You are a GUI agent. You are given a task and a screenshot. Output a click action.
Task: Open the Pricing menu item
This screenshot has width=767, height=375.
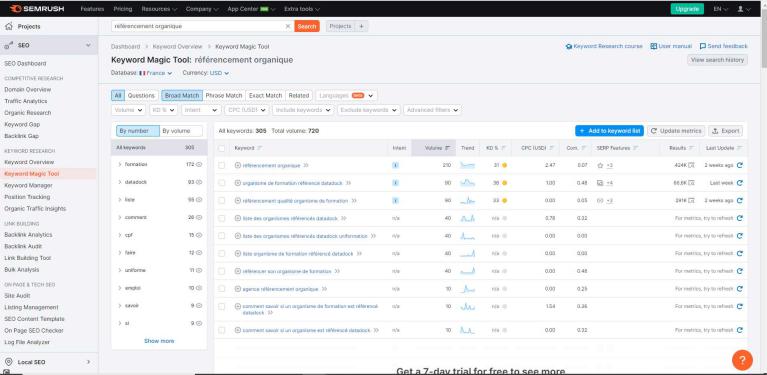click(x=123, y=9)
